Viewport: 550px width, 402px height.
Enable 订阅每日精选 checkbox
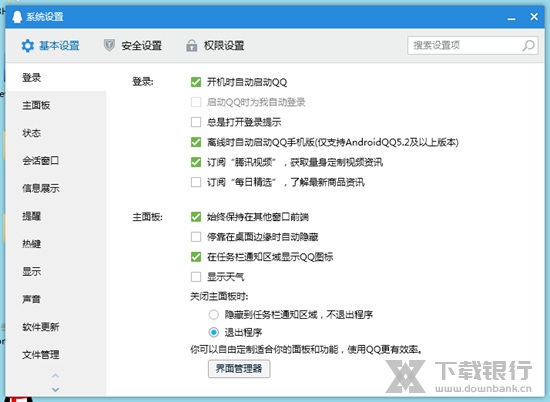[196, 182]
